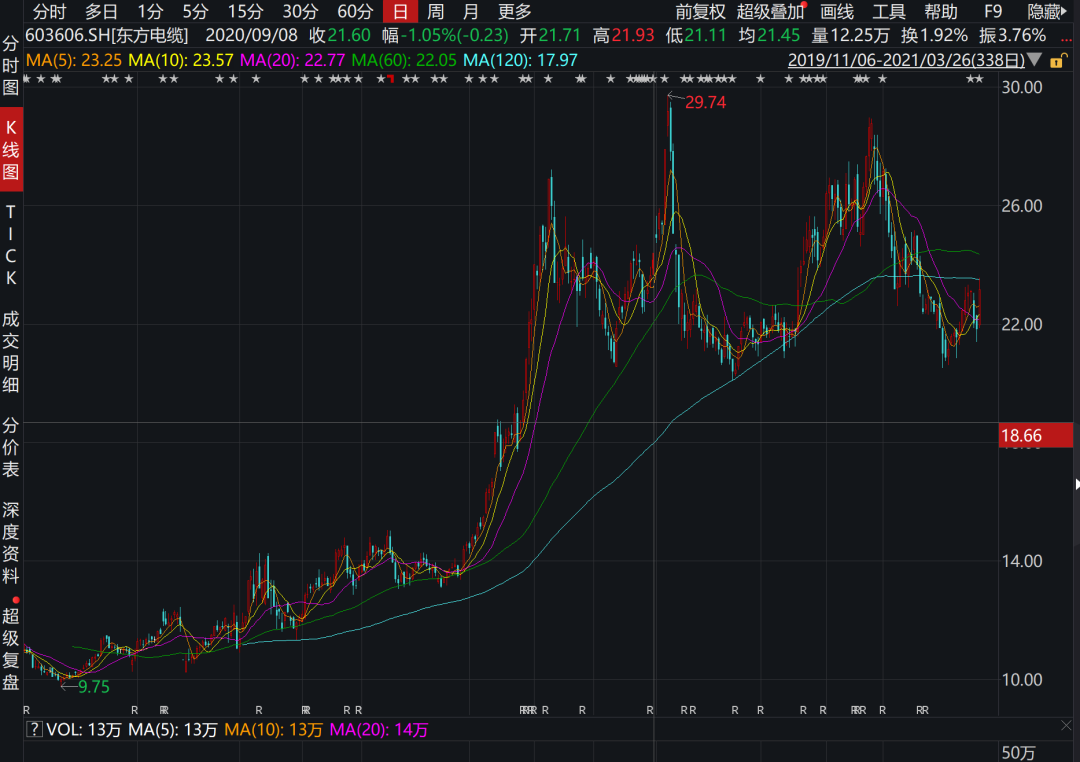
Task: Click the 隐藏 arrow to hide the panel
Action: tap(1064, 12)
